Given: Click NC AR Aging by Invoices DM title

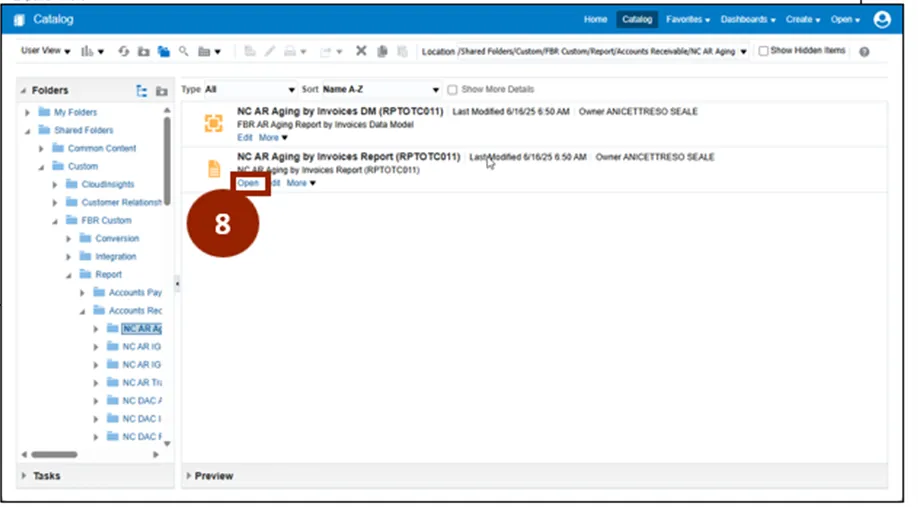Looking at the screenshot, I should (340, 111).
